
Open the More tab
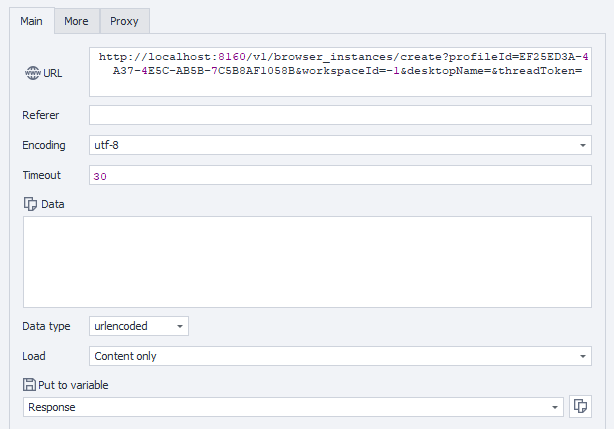pos(76,20)
